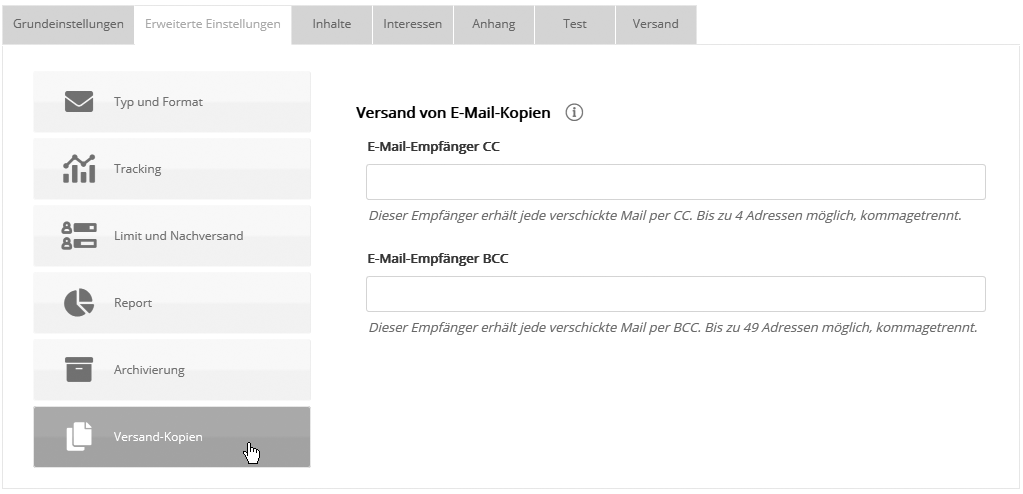Click the copy documents icon for Versand-Kopien
The width and height of the screenshot is (1023, 494).
[x=79, y=437]
